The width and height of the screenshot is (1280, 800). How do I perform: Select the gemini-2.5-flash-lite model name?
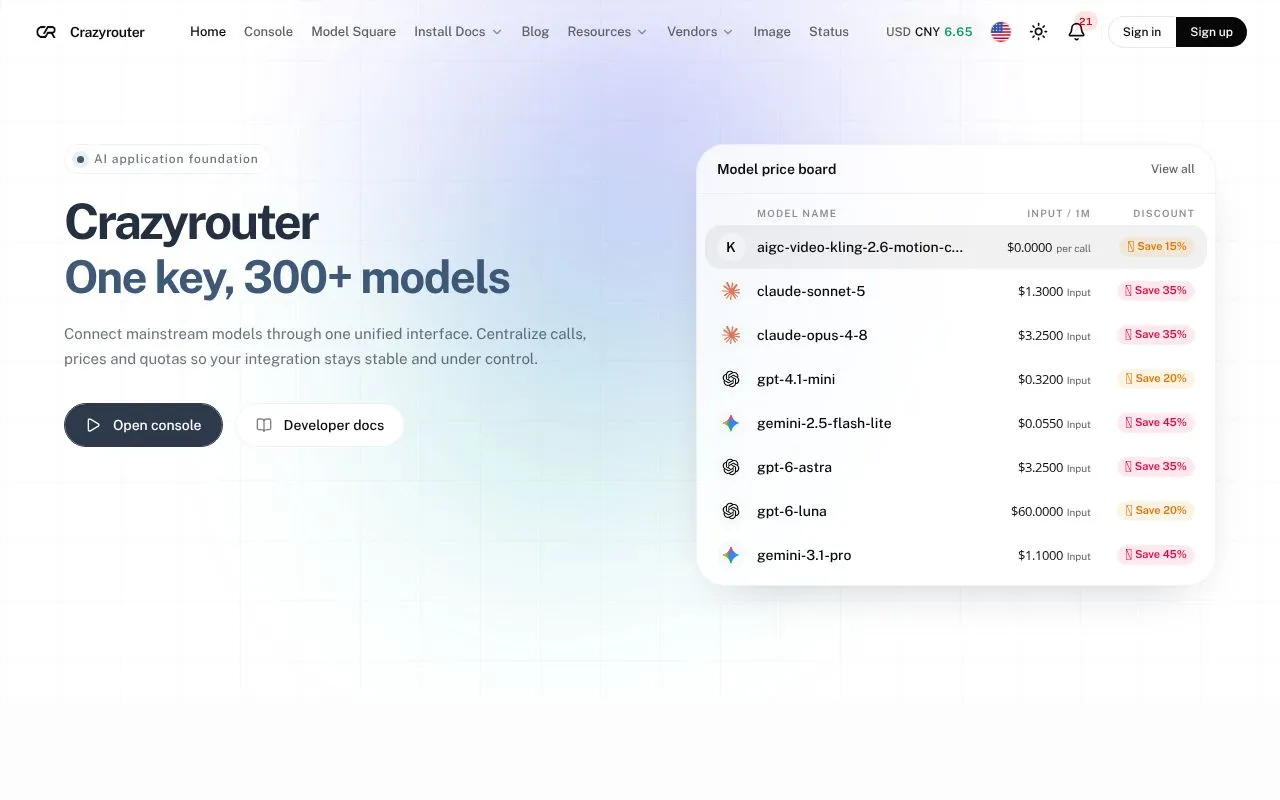pyautogui.click(x=824, y=423)
